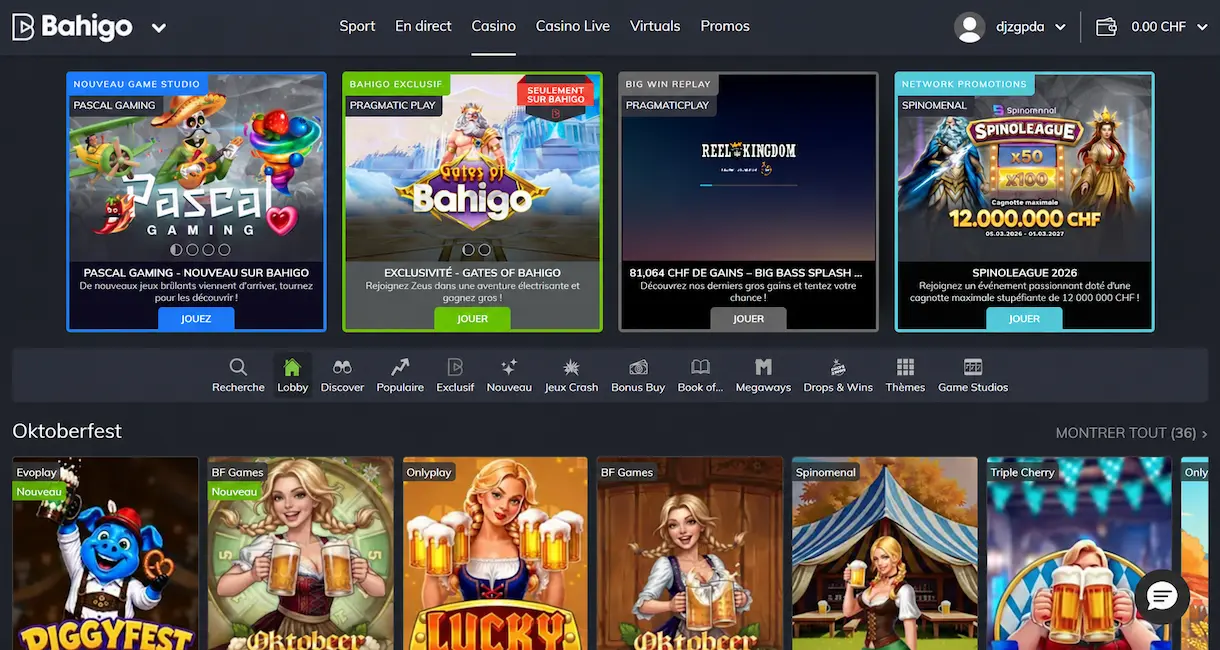The image size is (1220, 650).
Task: Open the Thèmes grid icon
Action: click(x=905, y=368)
